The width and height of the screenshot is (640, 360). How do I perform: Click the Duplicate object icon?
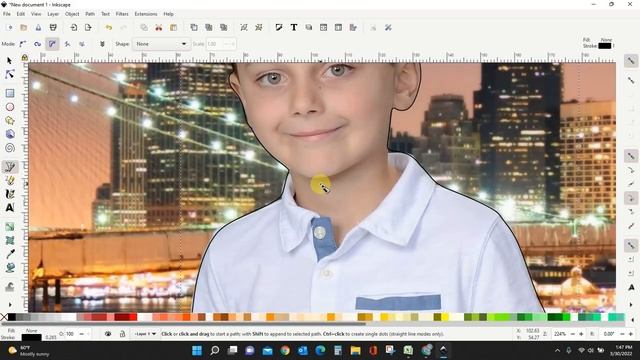pos(194,27)
